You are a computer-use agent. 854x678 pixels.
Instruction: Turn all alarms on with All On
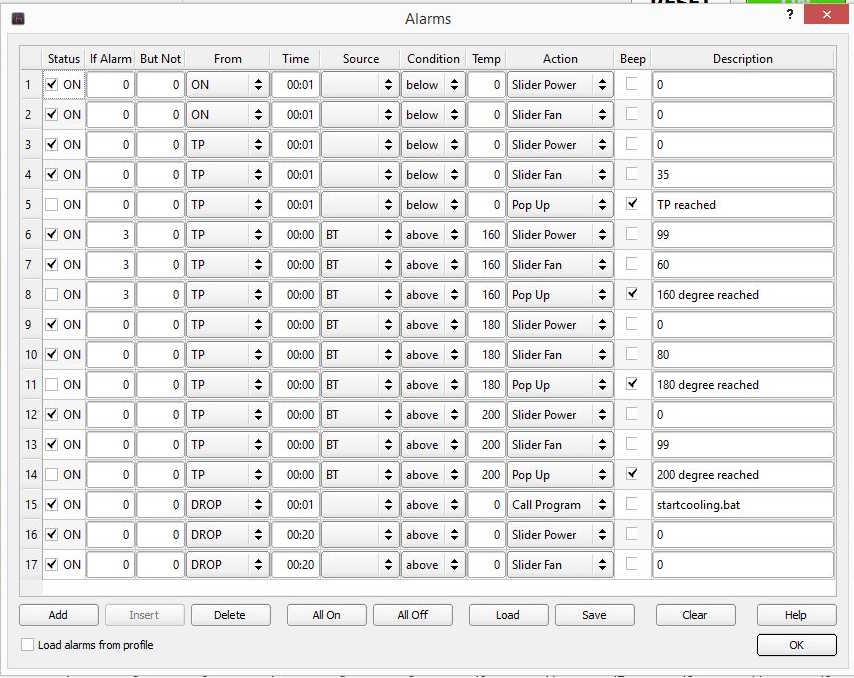tap(326, 615)
